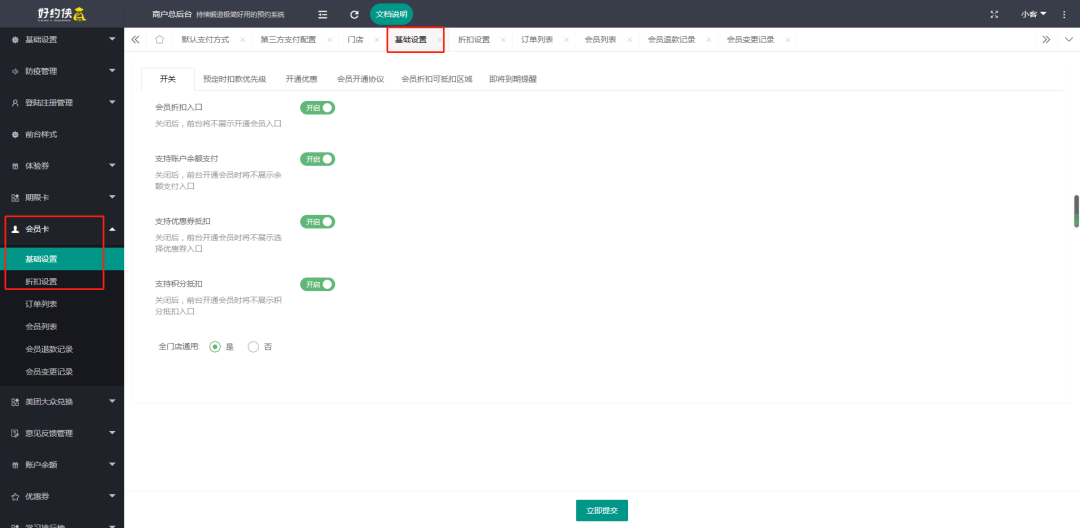This screenshot has height=528, width=1080.
Task: Click the 好约侠 logo
Action: pos(62,14)
